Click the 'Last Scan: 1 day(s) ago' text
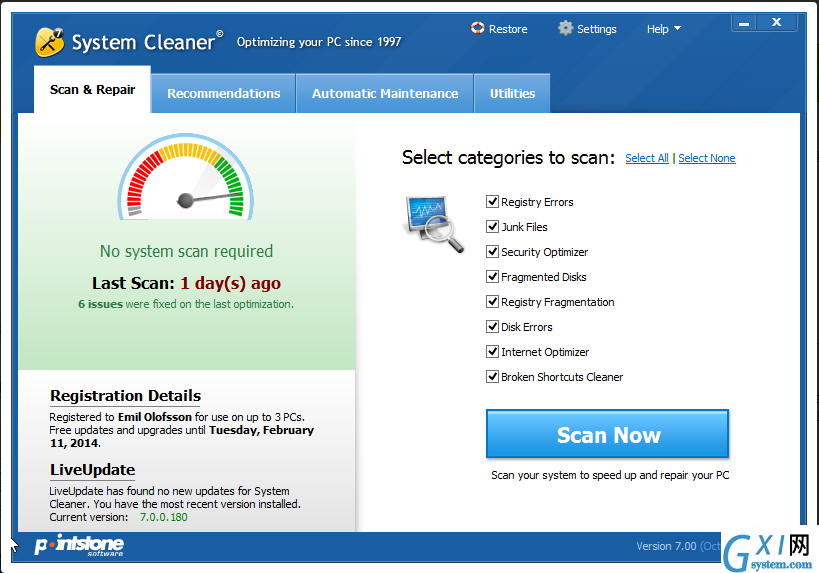Viewport: 819px width, 573px height. click(x=186, y=283)
